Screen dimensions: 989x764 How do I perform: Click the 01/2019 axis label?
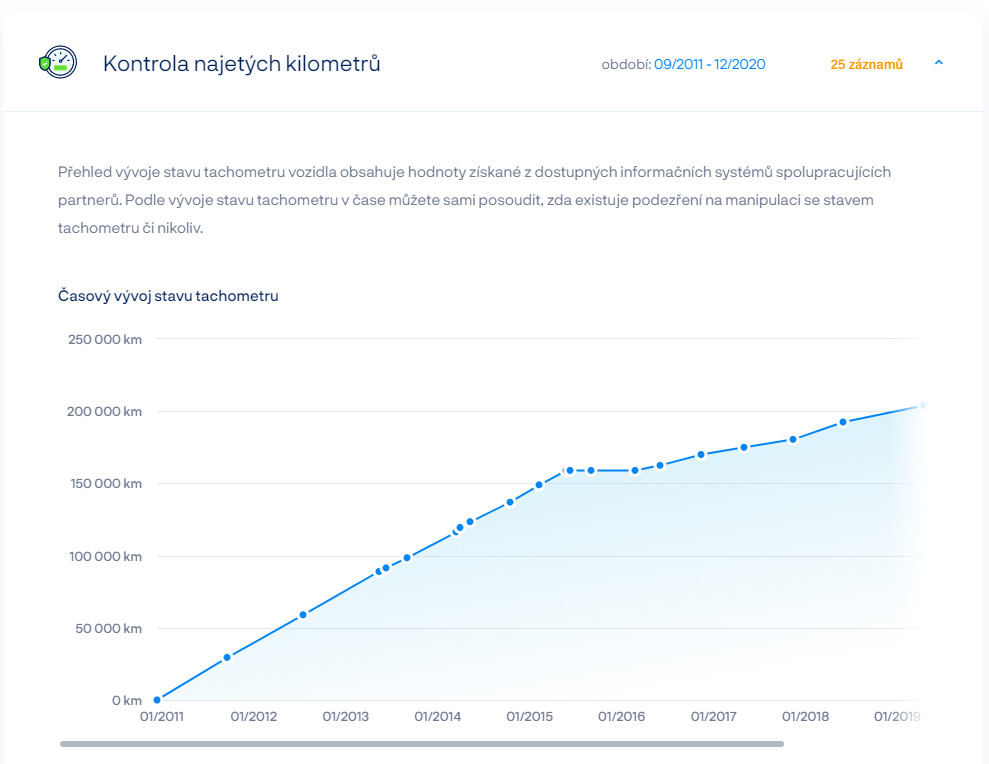tap(897, 717)
